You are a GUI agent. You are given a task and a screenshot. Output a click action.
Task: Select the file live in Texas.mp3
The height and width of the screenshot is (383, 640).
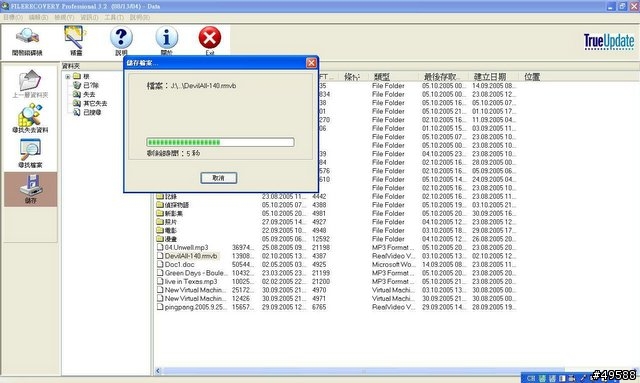[187, 282]
